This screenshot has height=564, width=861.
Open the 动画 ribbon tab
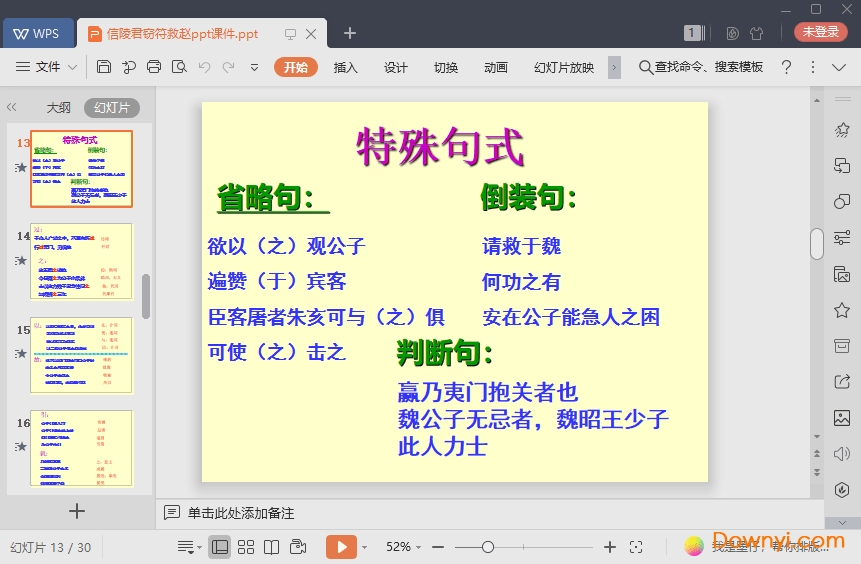tap(495, 67)
